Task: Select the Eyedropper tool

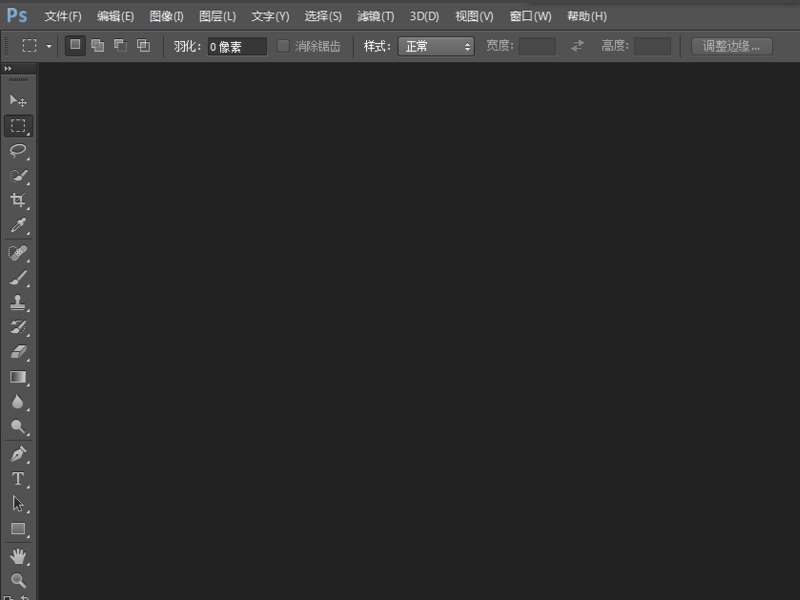Action: (x=17, y=226)
